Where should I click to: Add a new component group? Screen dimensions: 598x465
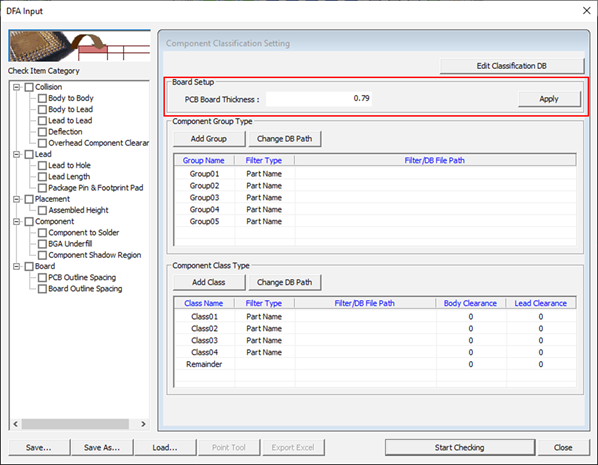click(209, 139)
